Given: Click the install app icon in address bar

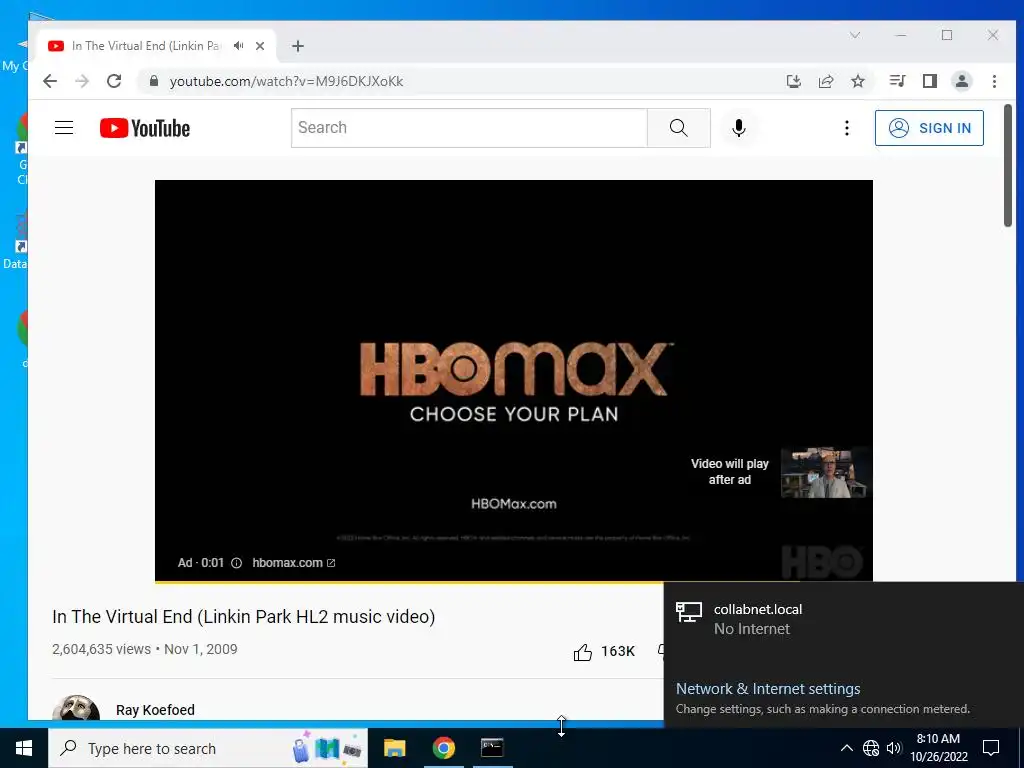Looking at the screenshot, I should coord(793,81).
